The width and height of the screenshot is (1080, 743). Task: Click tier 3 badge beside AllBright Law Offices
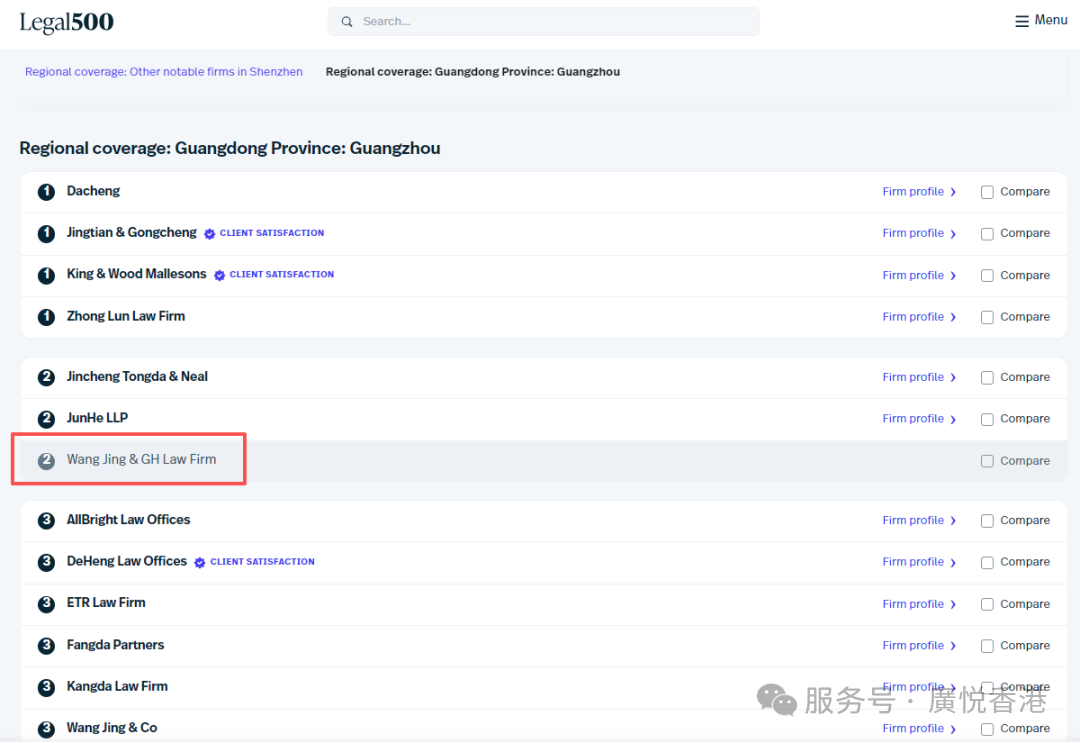tap(46, 521)
